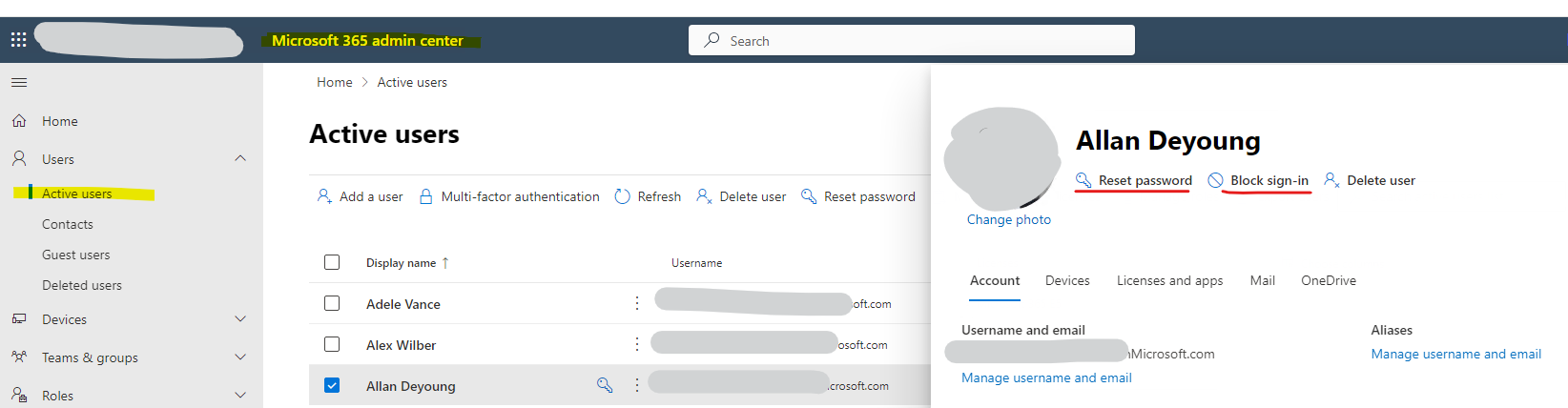Viewport: 1568px width, 408px height.
Task: Click Microsoft 365 admin center title
Action: pyautogui.click(x=368, y=40)
